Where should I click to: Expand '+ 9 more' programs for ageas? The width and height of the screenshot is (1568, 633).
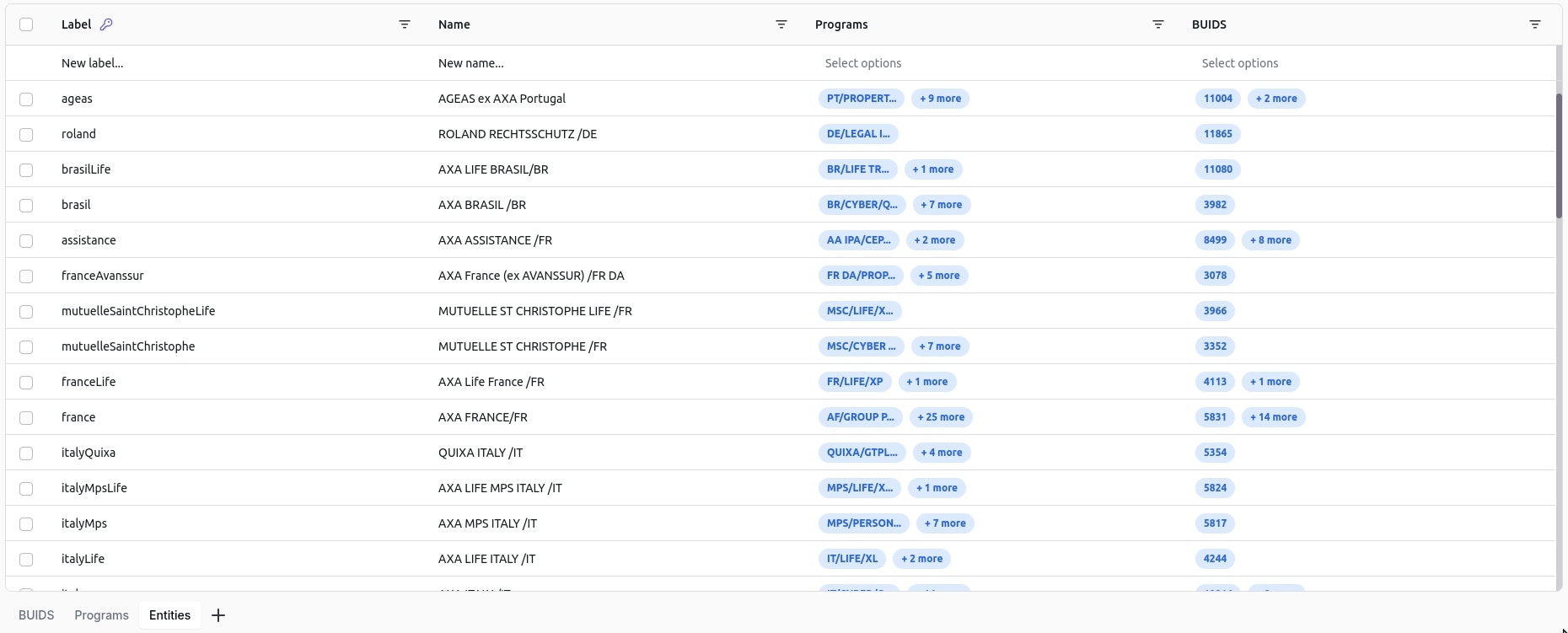941,99
